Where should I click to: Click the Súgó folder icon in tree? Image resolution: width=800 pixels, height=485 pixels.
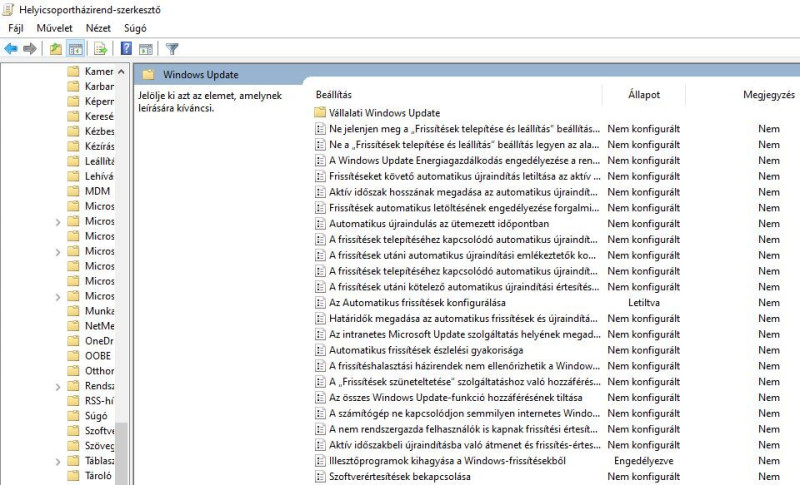73,416
